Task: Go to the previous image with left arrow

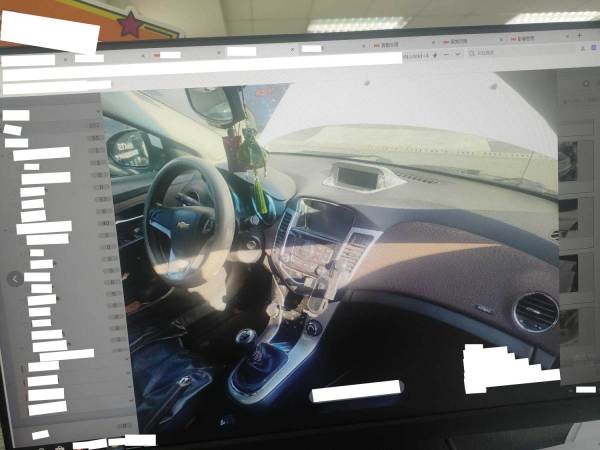Action: coord(15,279)
